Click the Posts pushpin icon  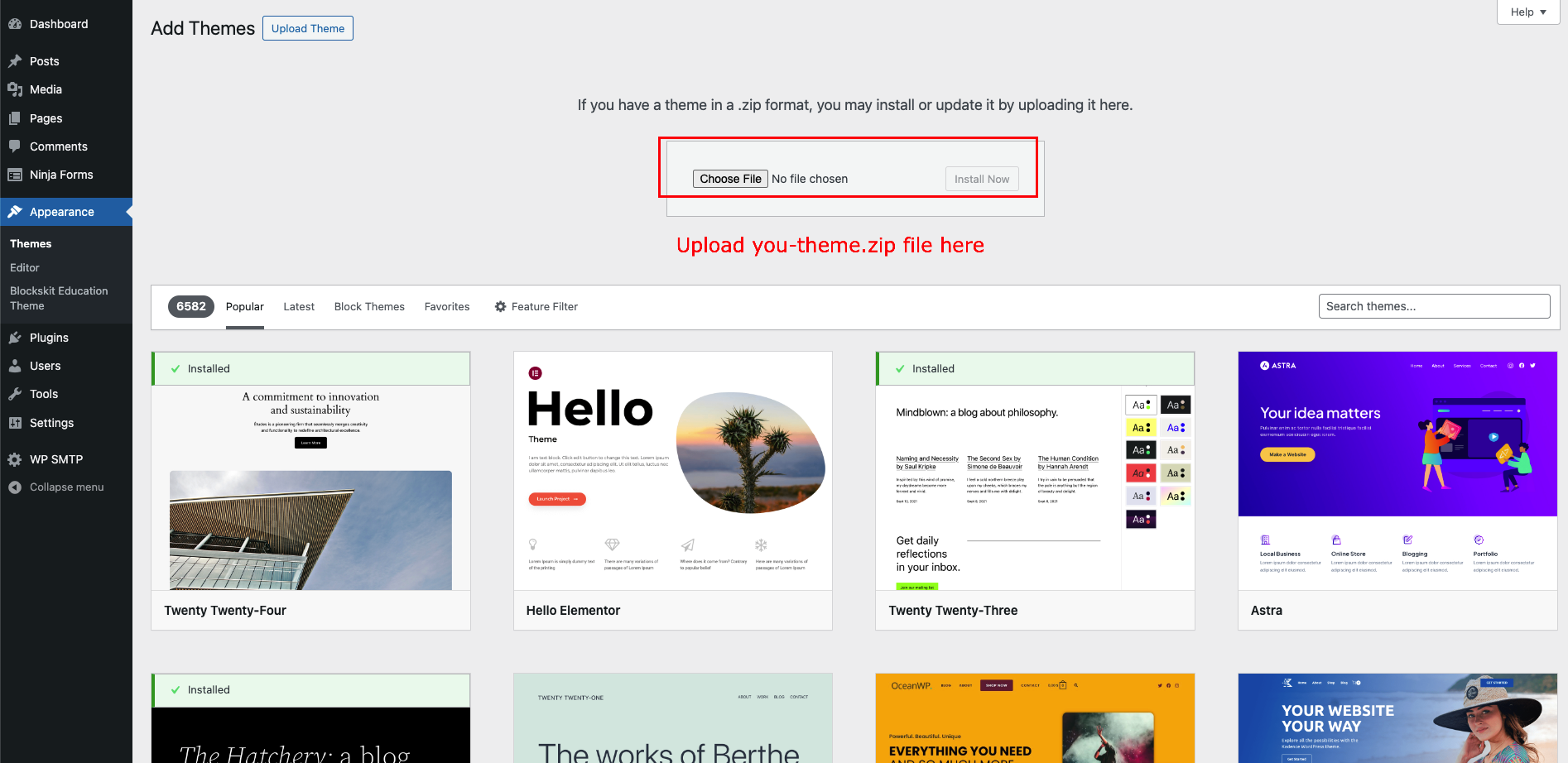tap(15, 61)
